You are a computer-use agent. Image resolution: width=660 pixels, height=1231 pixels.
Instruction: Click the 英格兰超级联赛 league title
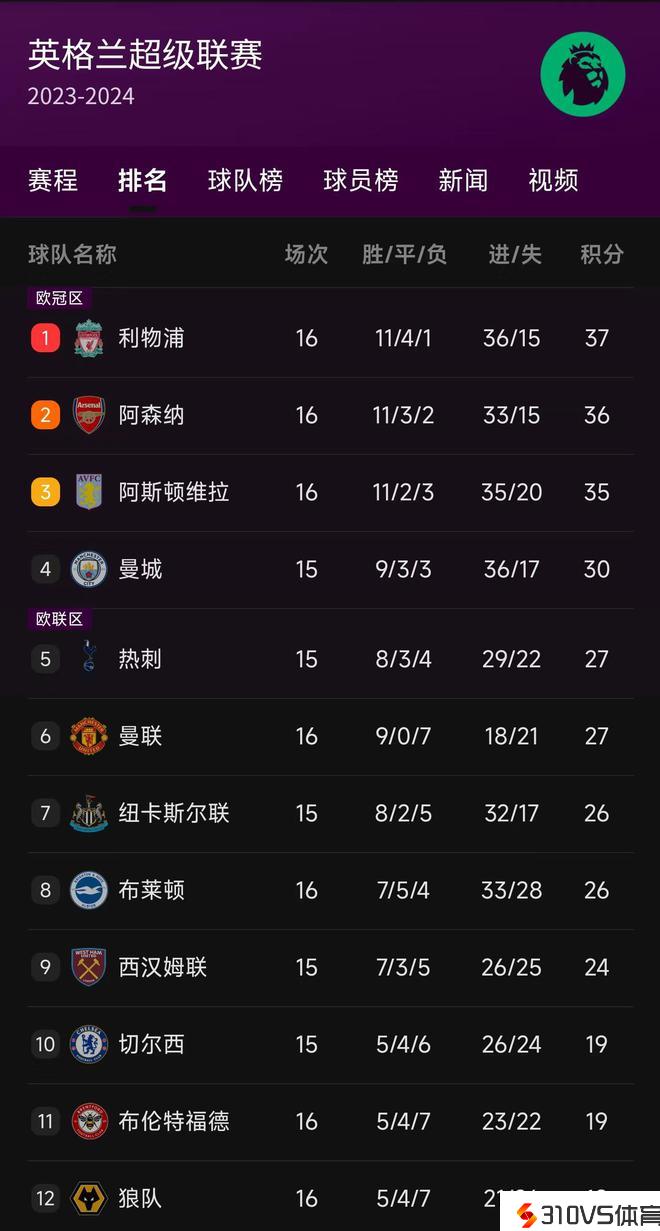(x=145, y=55)
